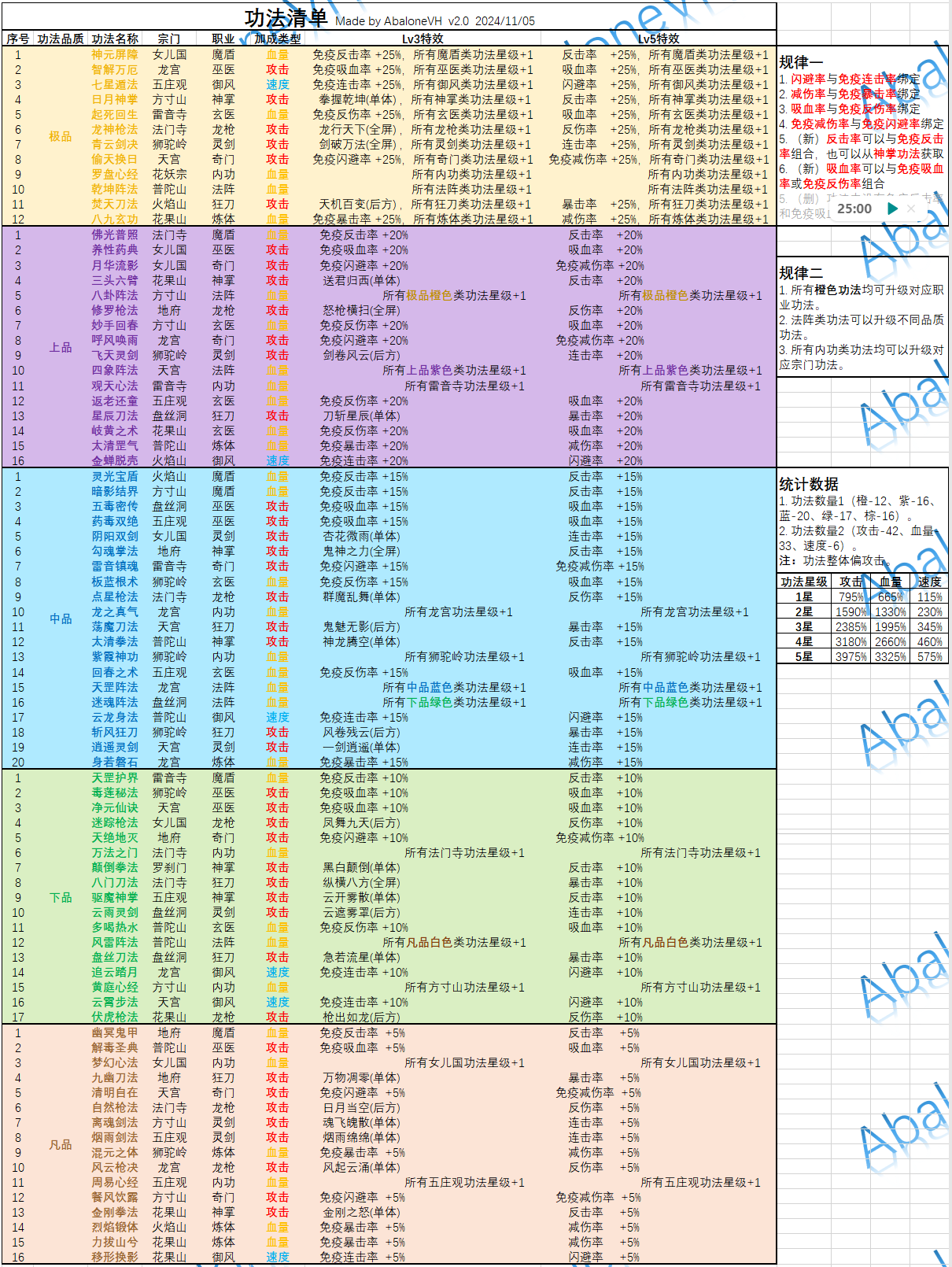952x1267 pixels.
Task: Click the 凡品 quality group cell
Action: pyautogui.click(x=61, y=1144)
